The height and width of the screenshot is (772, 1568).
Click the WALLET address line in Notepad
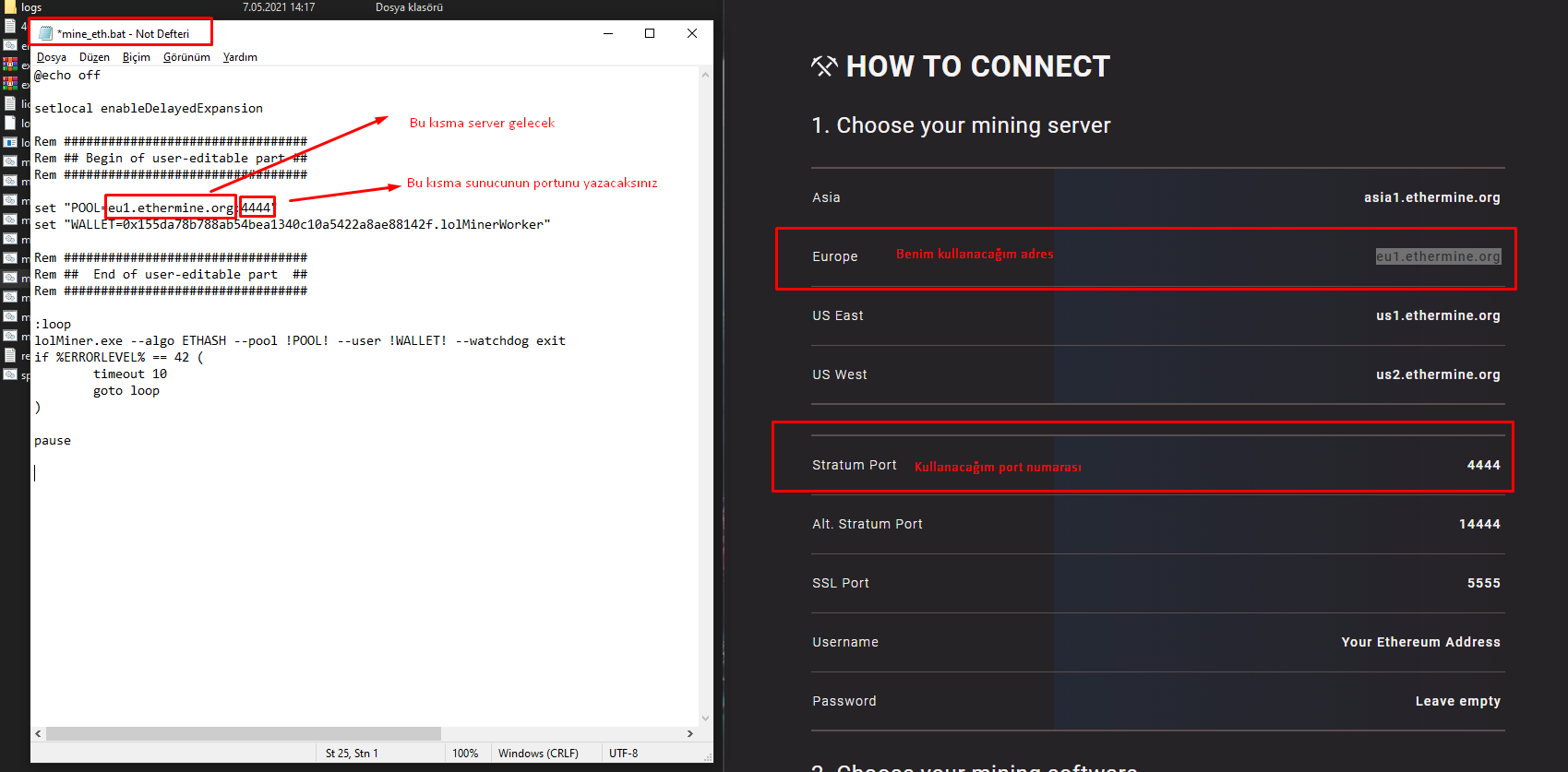coord(293,225)
